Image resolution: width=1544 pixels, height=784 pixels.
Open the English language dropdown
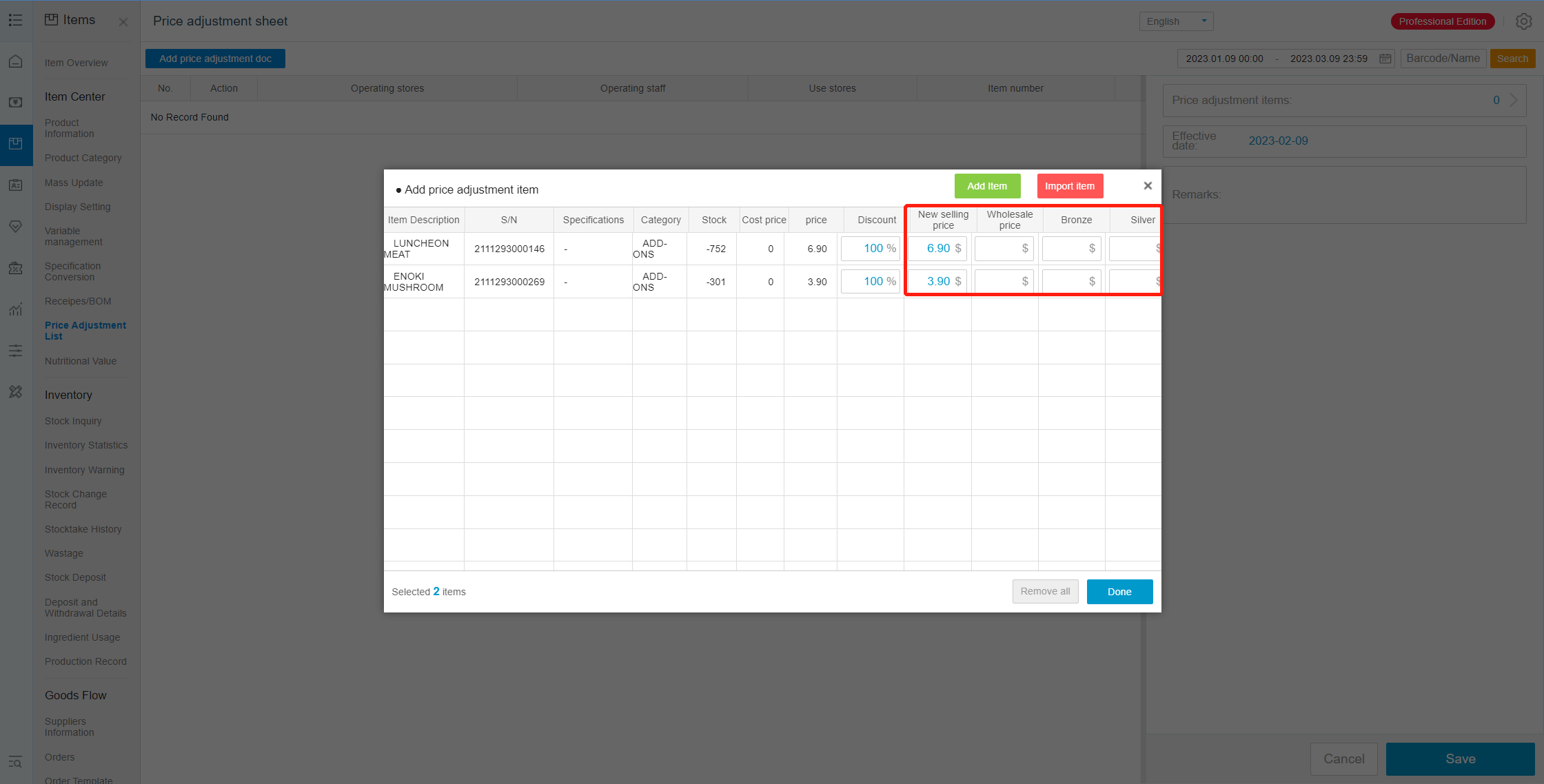coord(1176,21)
